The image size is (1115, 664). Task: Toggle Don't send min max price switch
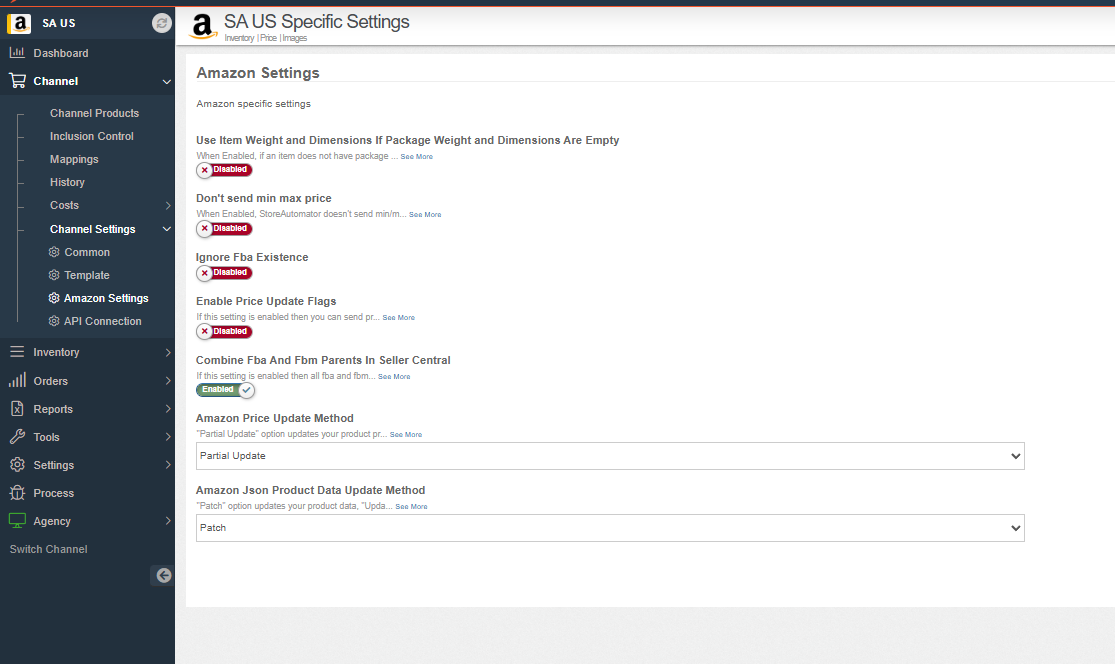pos(224,228)
